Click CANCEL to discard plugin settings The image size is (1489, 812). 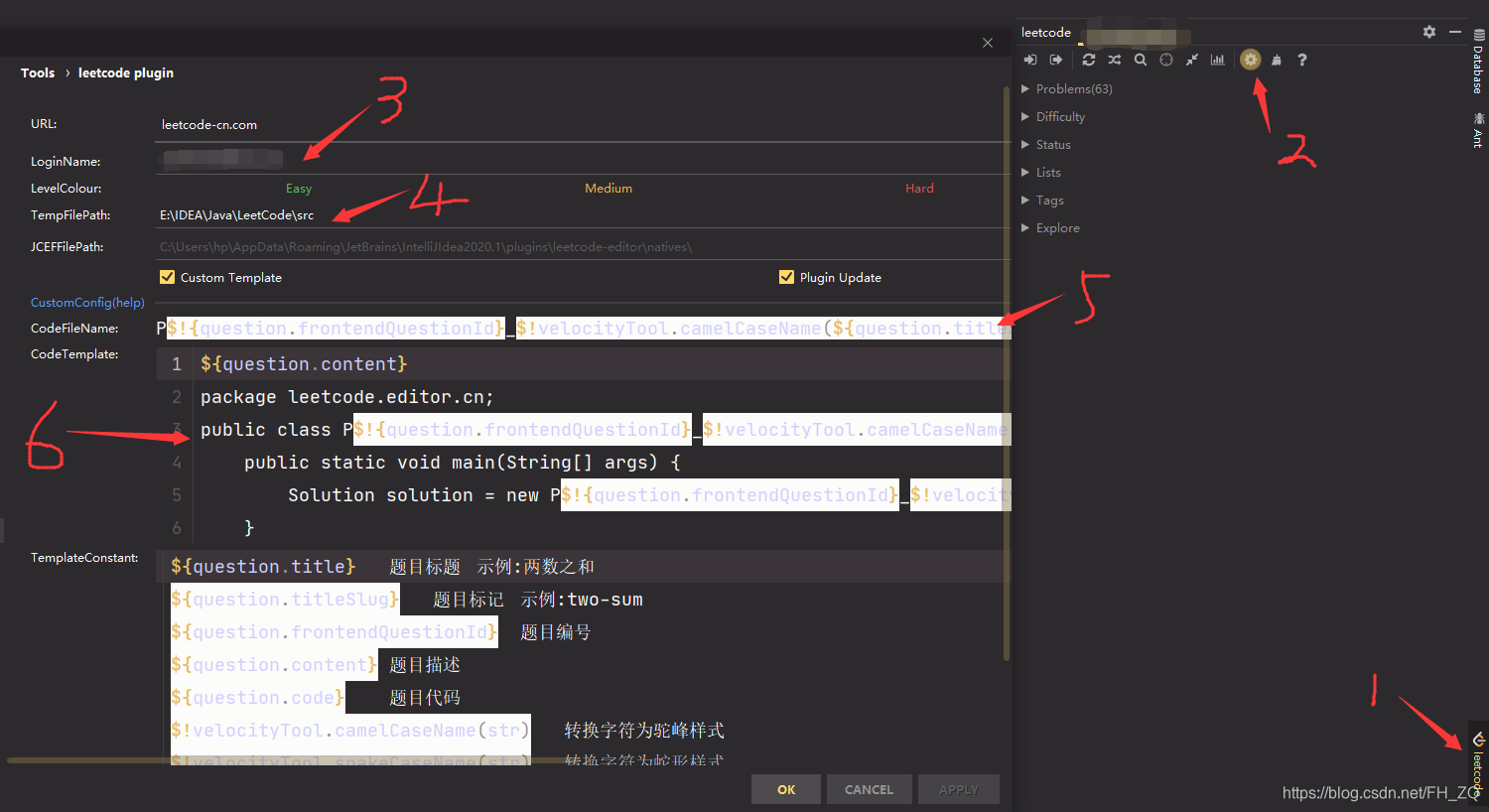(869, 788)
